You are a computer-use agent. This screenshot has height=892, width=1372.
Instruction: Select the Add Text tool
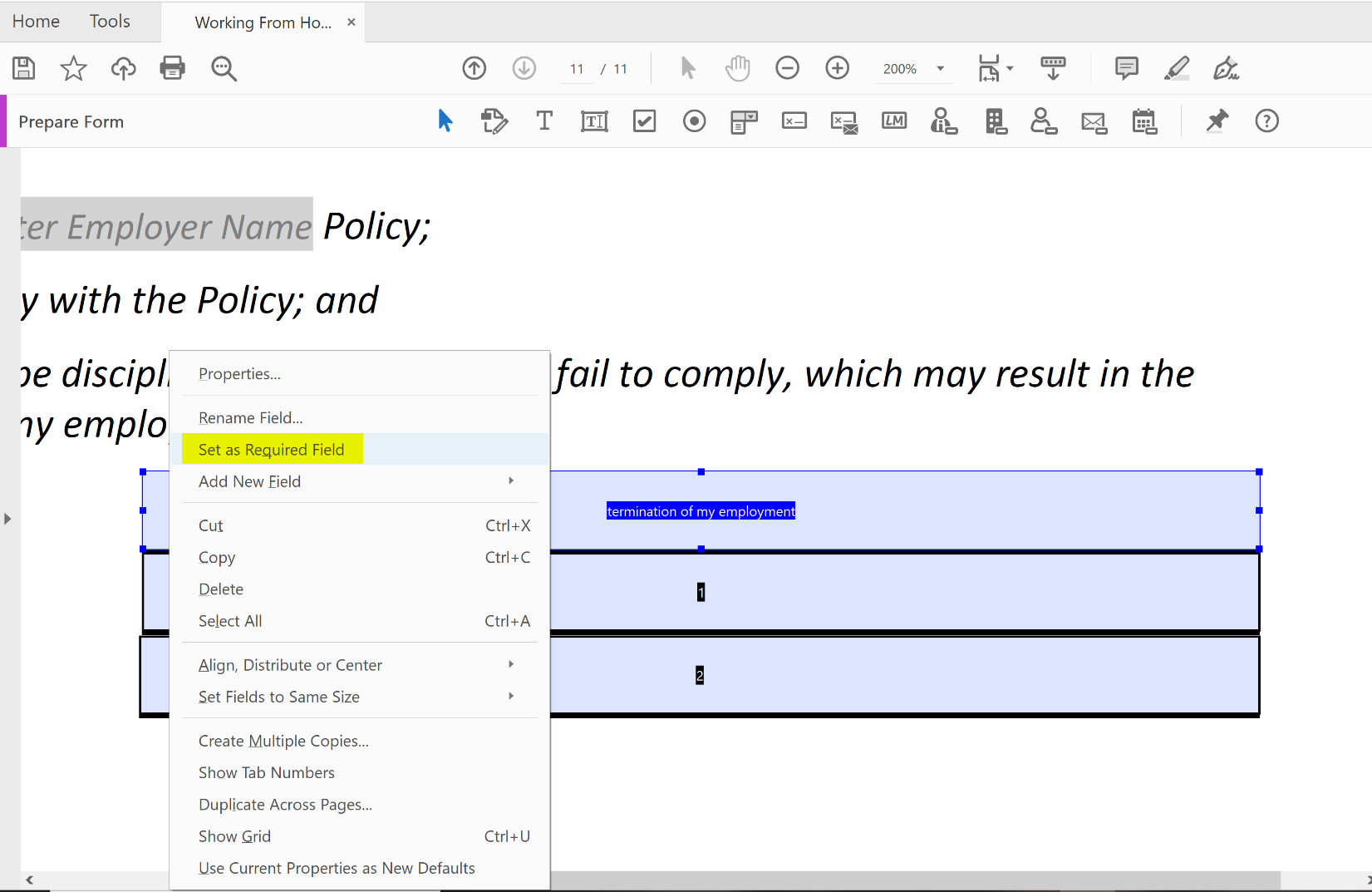pyautogui.click(x=544, y=121)
